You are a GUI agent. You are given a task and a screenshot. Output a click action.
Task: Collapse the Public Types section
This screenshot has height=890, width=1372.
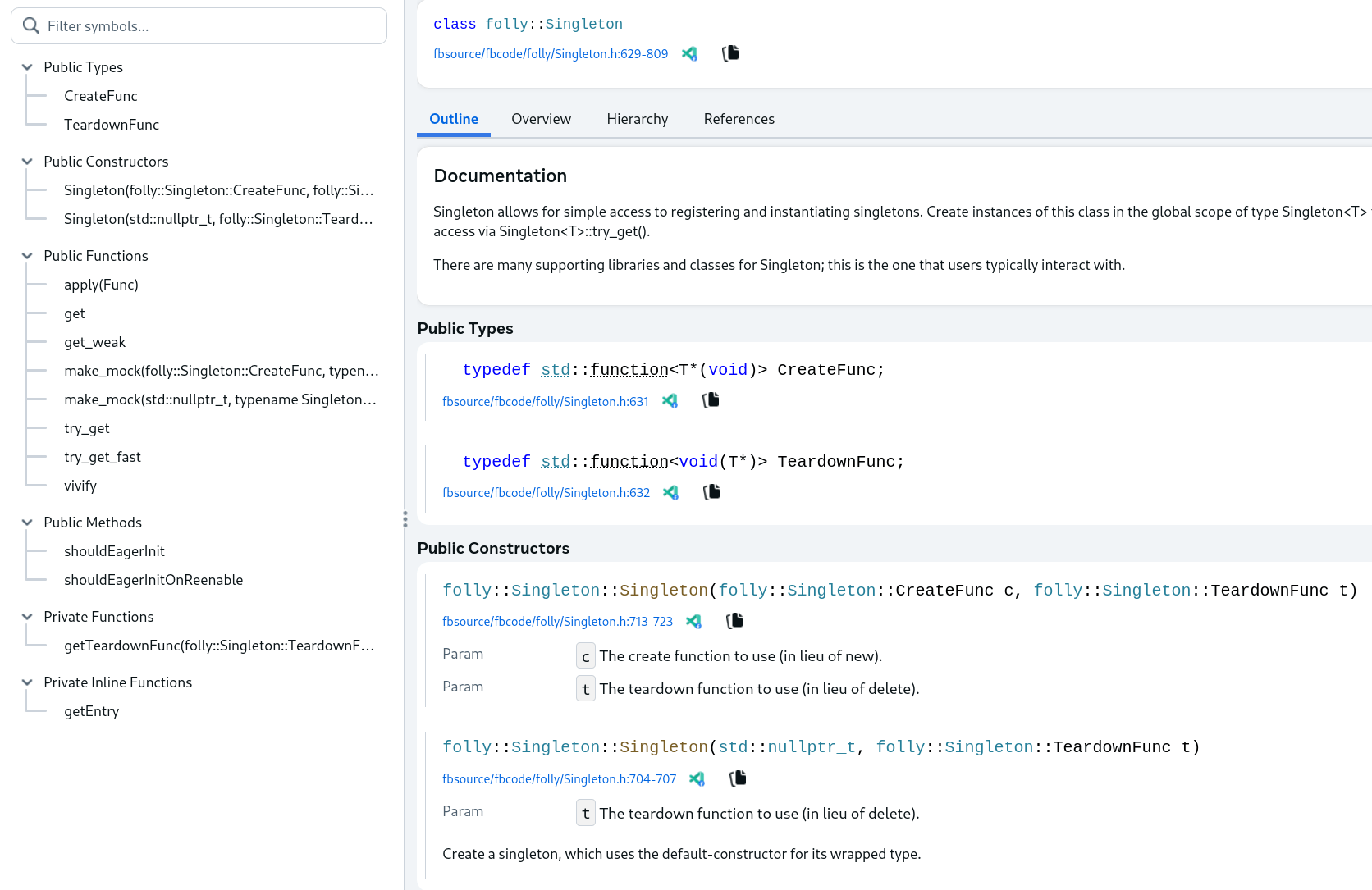[27, 66]
